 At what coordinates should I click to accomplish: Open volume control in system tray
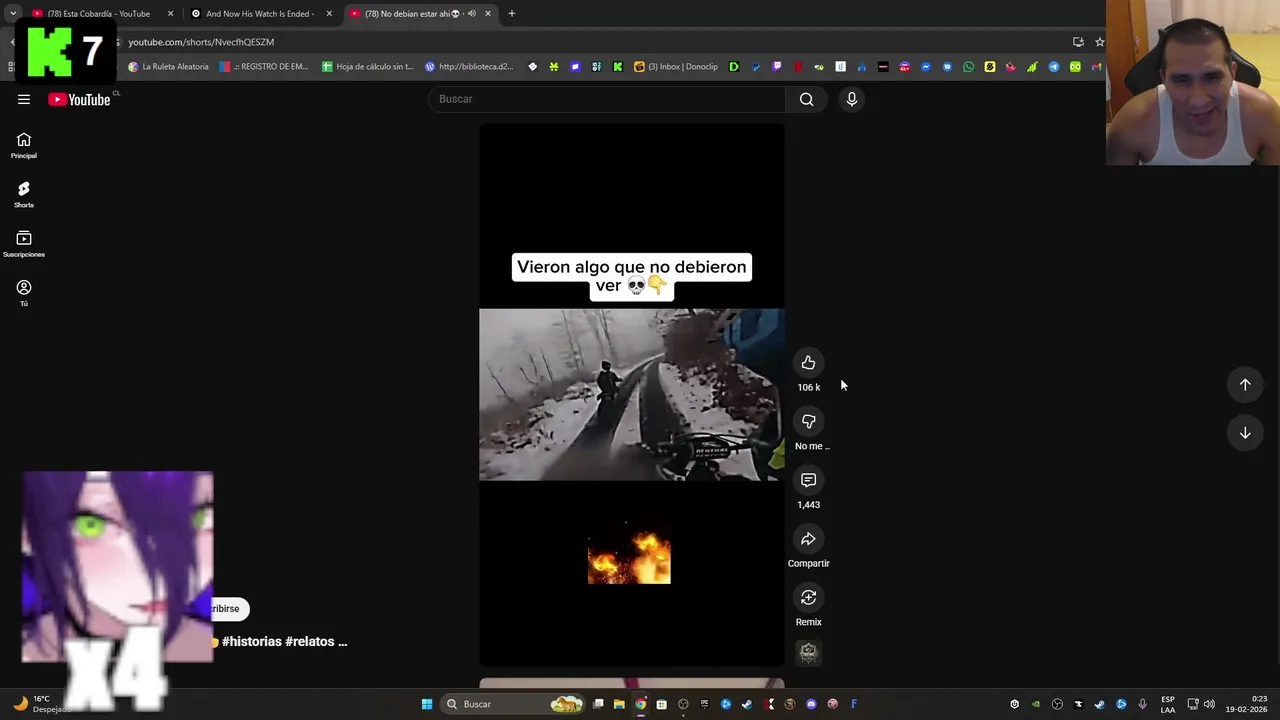tap(1209, 704)
